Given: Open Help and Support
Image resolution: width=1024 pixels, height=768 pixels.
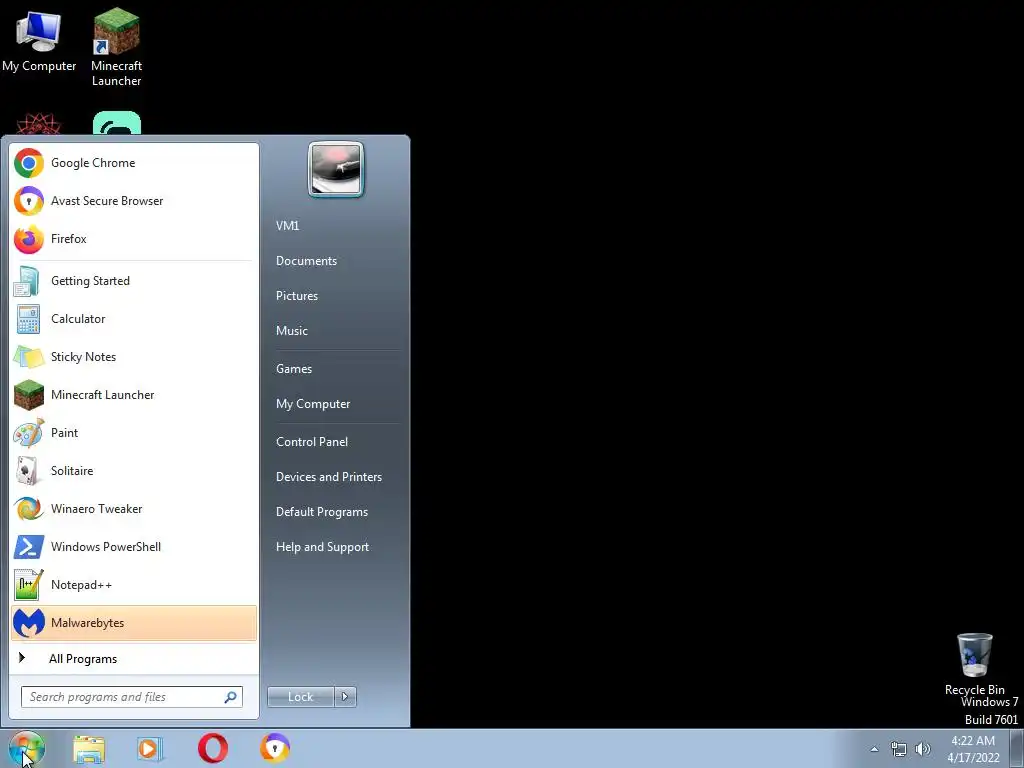Looking at the screenshot, I should tap(337, 547).
